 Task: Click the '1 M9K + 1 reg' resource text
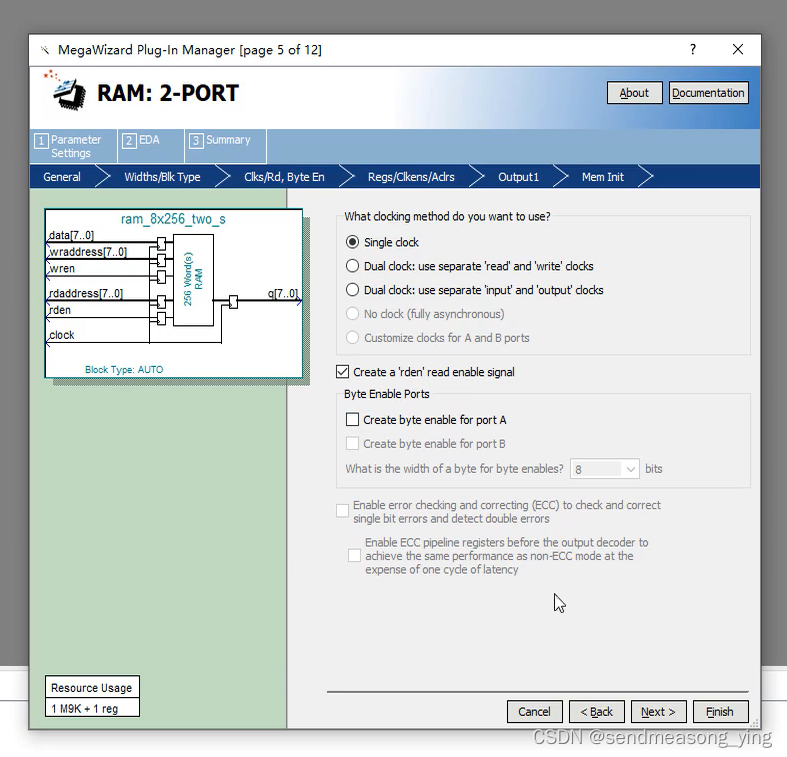click(85, 708)
